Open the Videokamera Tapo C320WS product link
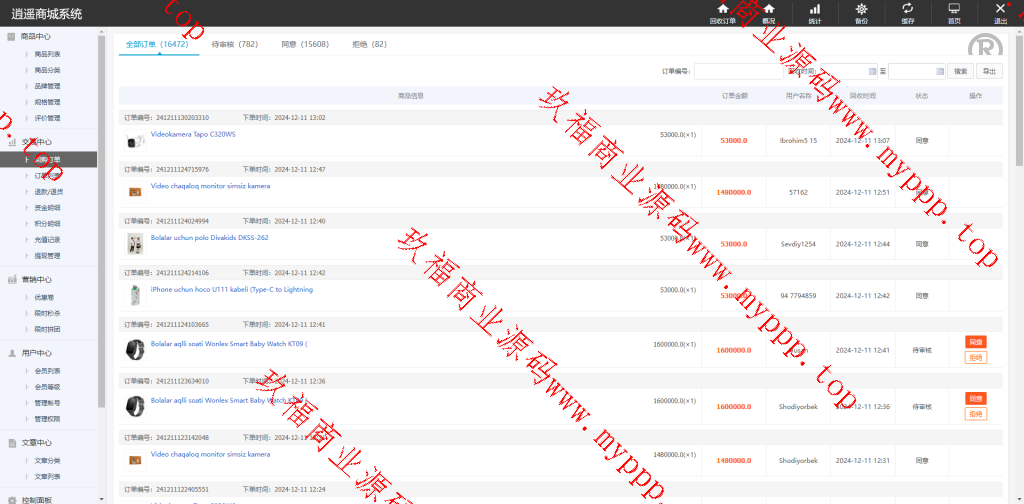 193,134
